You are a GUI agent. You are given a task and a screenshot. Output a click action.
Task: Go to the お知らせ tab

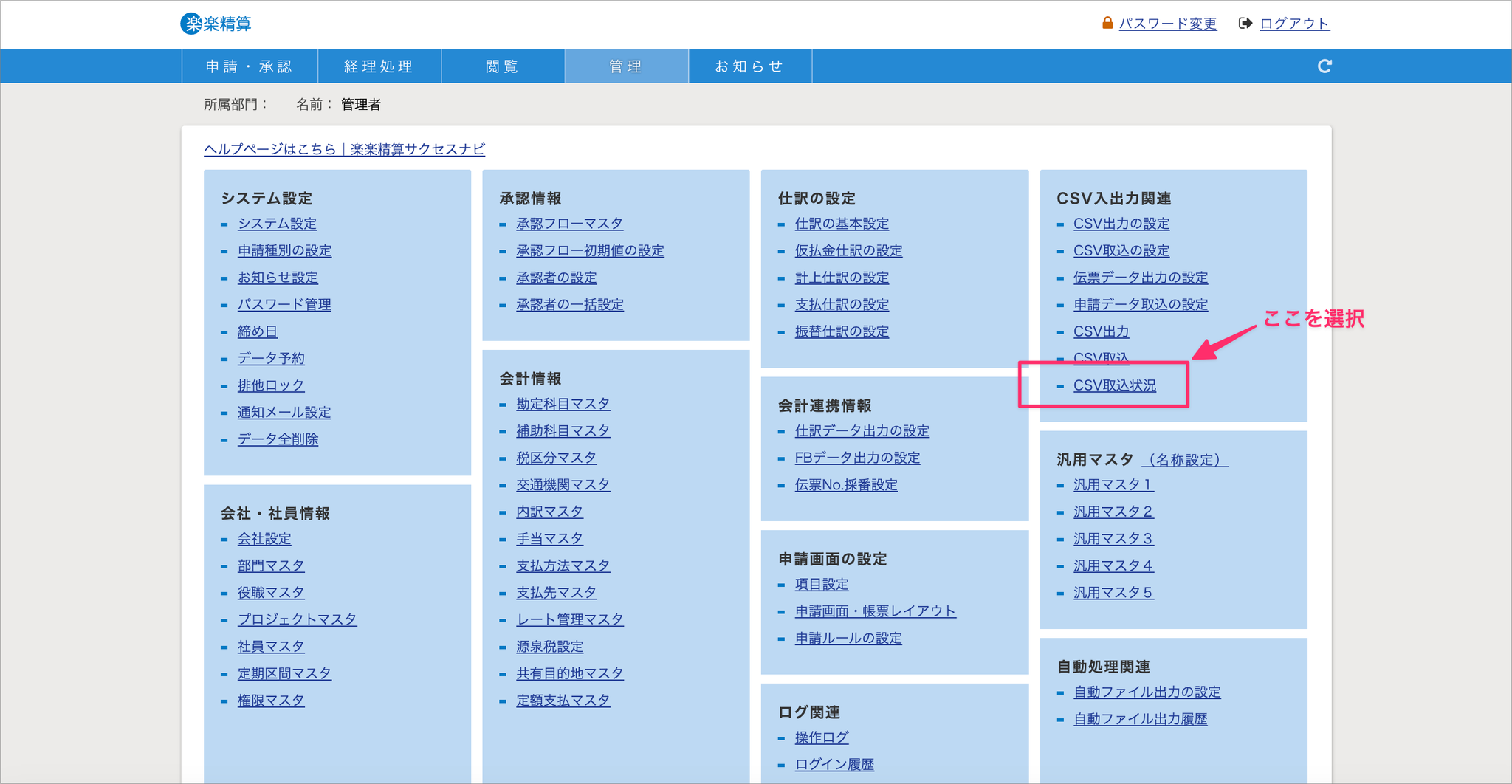tap(750, 66)
